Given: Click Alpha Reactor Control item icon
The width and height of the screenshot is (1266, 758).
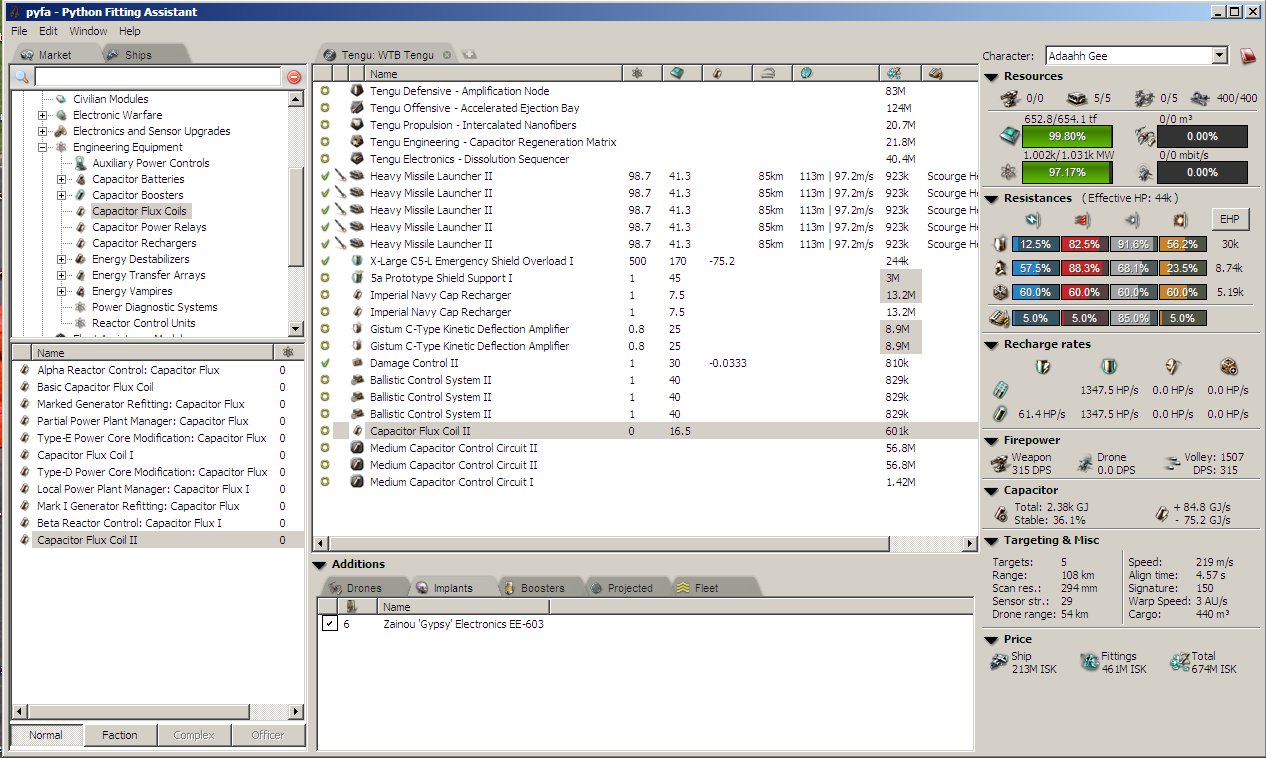Looking at the screenshot, I should (x=25, y=370).
